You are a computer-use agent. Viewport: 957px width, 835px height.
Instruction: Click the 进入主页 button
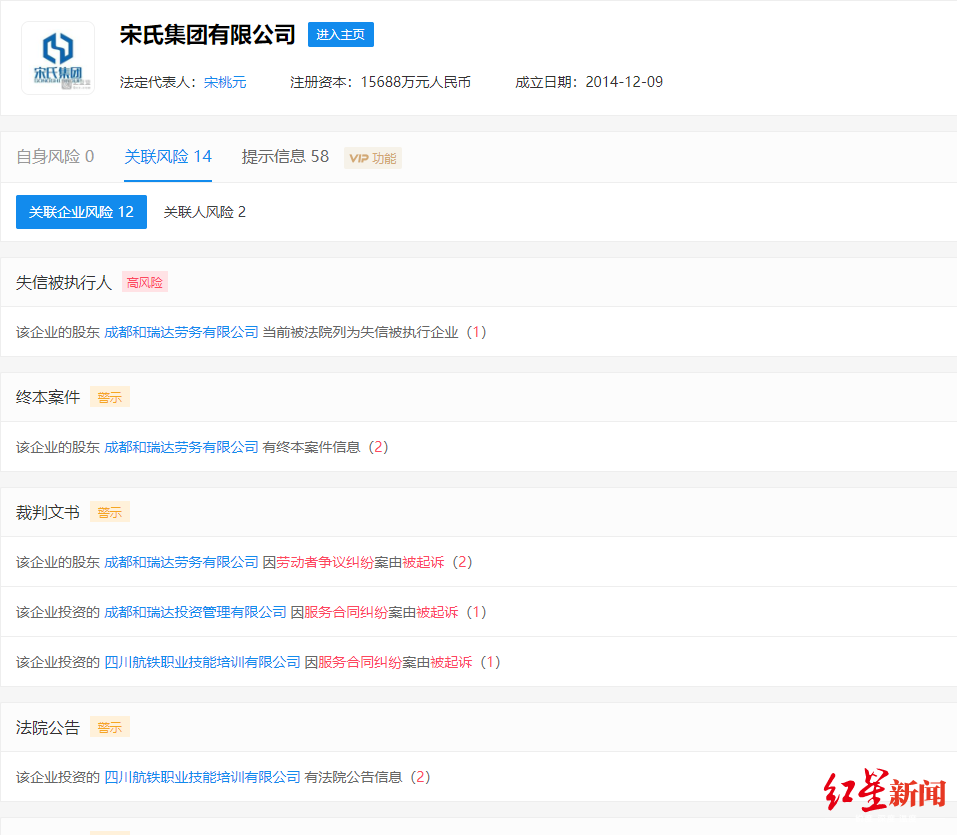[x=341, y=34]
